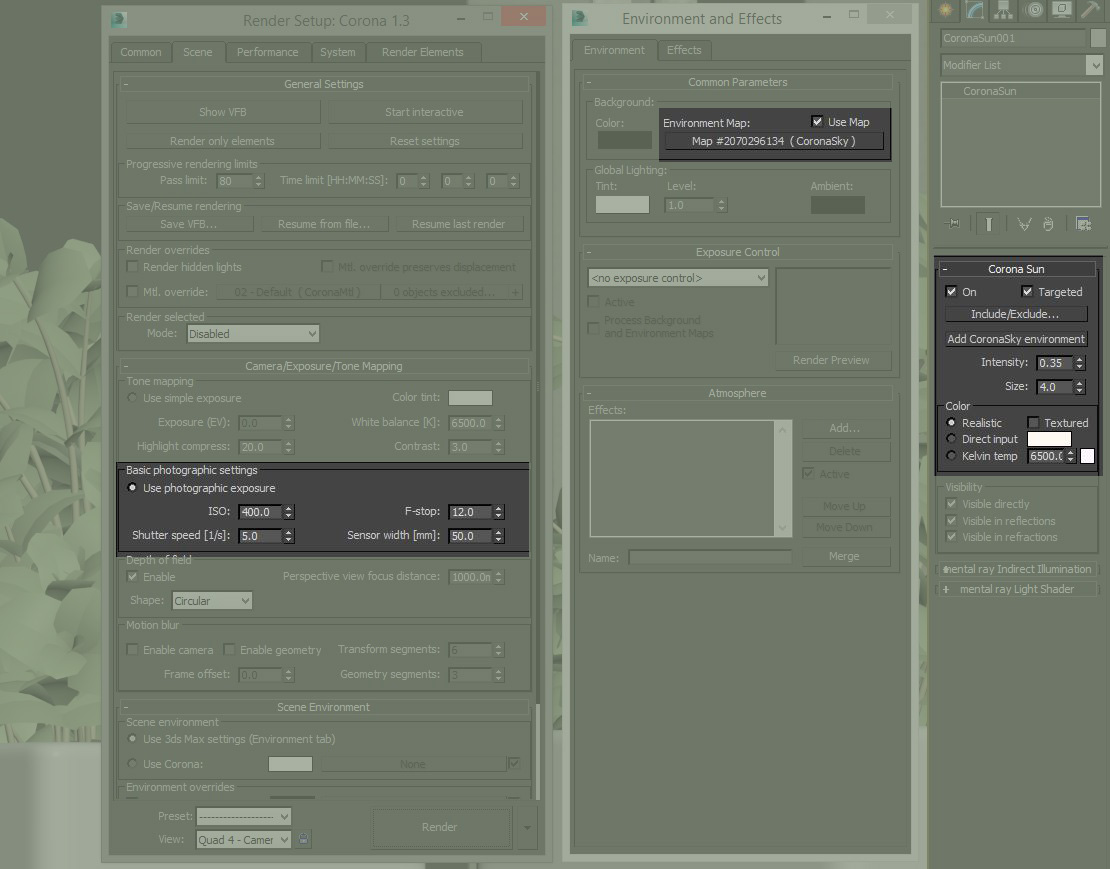1110x869 pixels.
Task: Open the Render button options arrow
Action: 527,827
